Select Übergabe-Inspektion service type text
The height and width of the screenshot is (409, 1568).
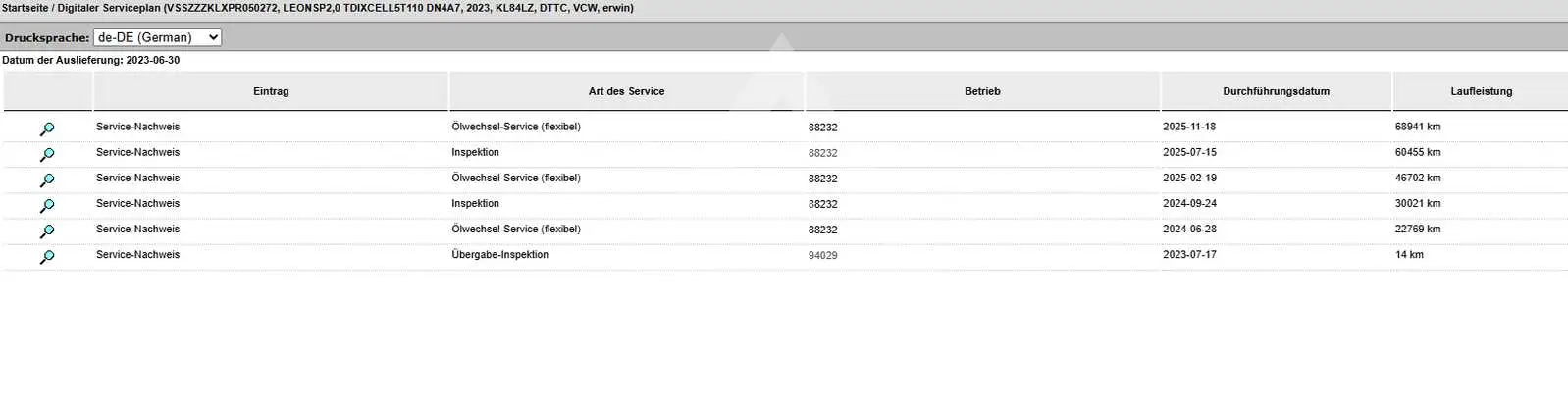[499, 254]
